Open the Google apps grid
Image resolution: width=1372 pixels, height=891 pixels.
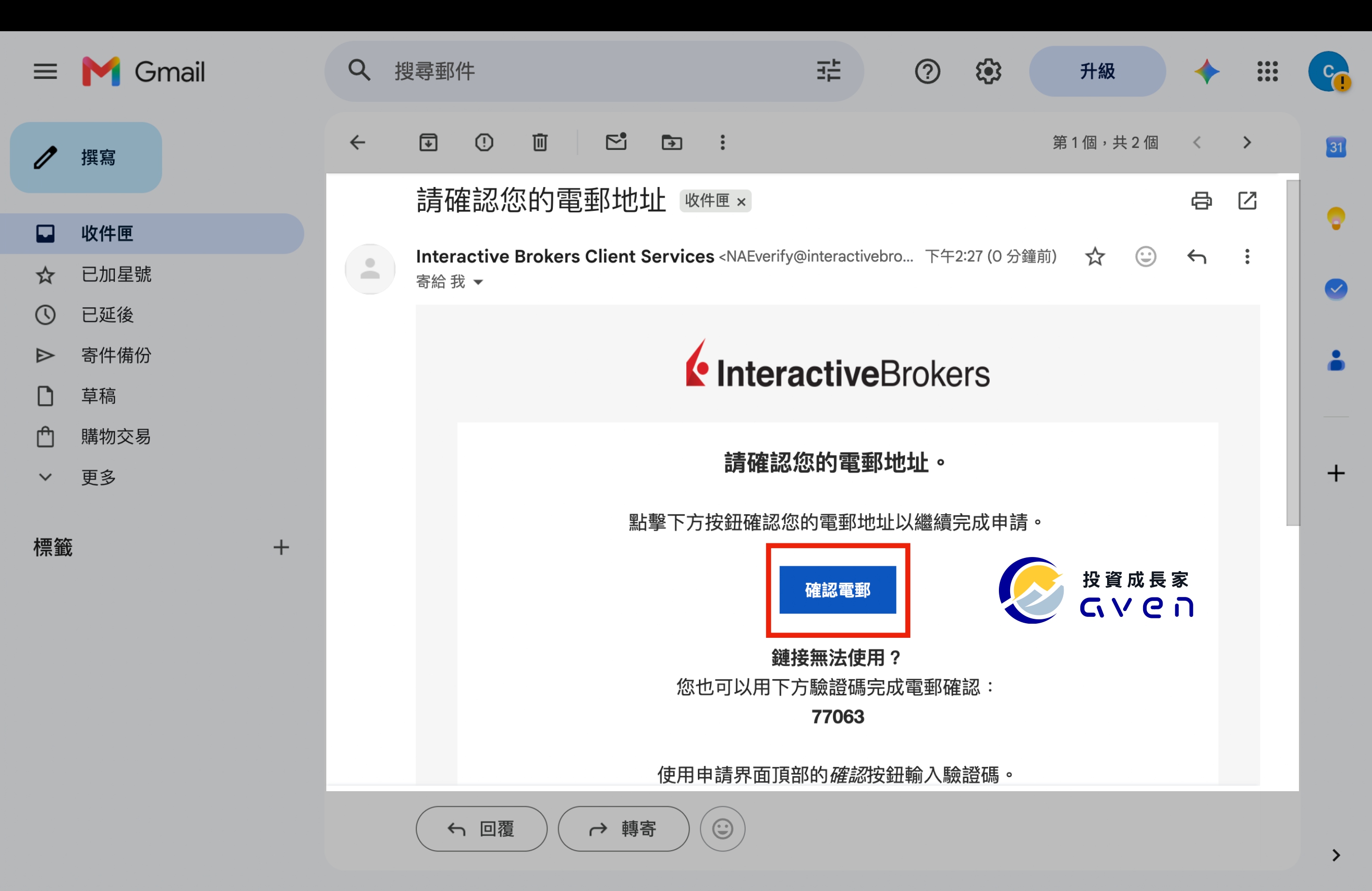coord(1267,72)
